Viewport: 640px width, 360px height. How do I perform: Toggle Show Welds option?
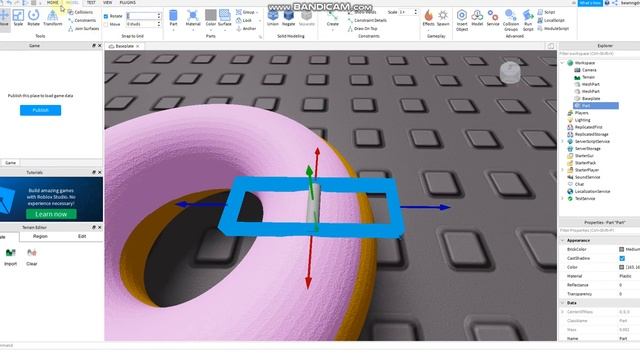362,12
